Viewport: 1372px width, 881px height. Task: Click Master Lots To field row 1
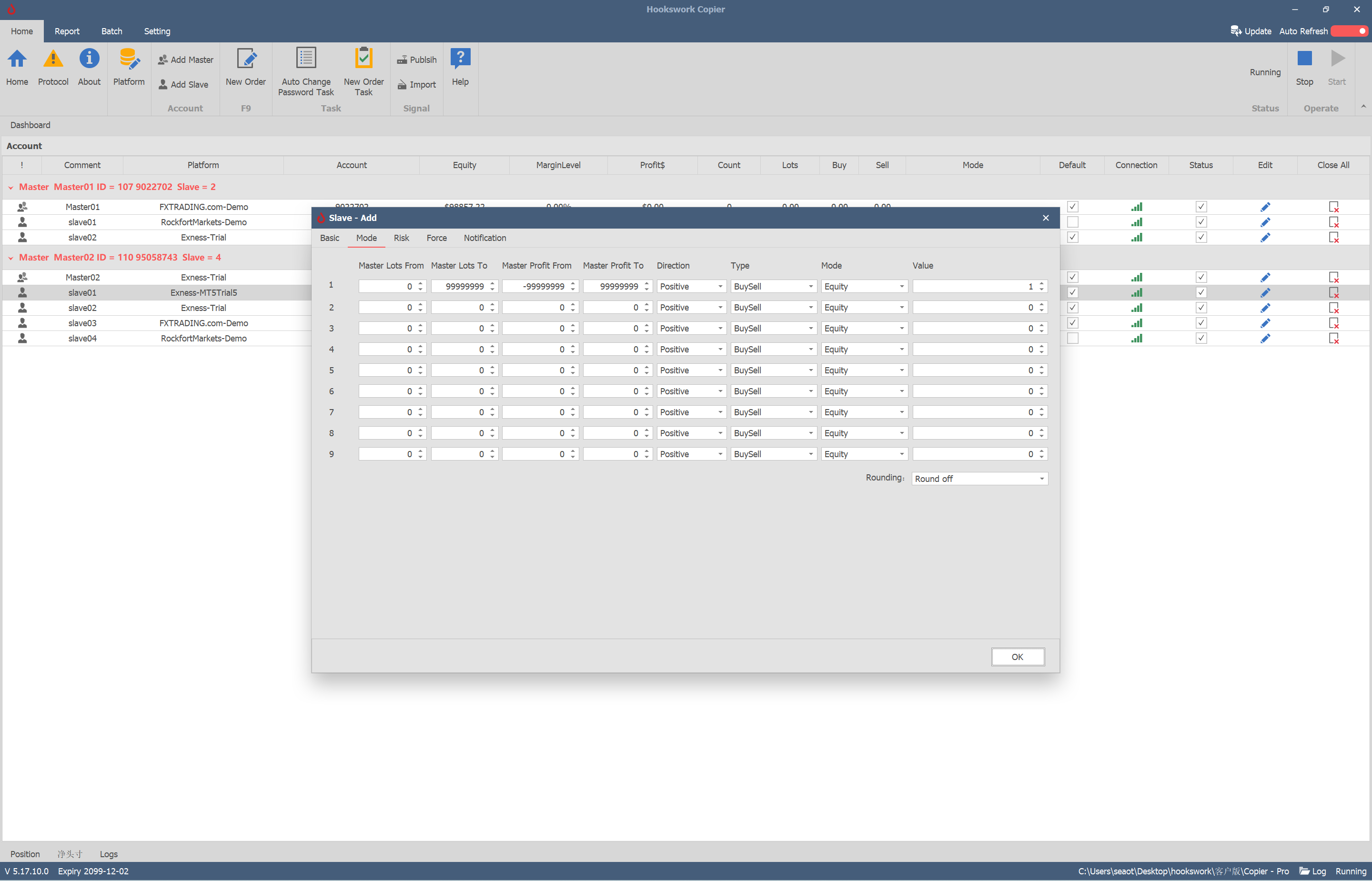[x=464, y=287]
